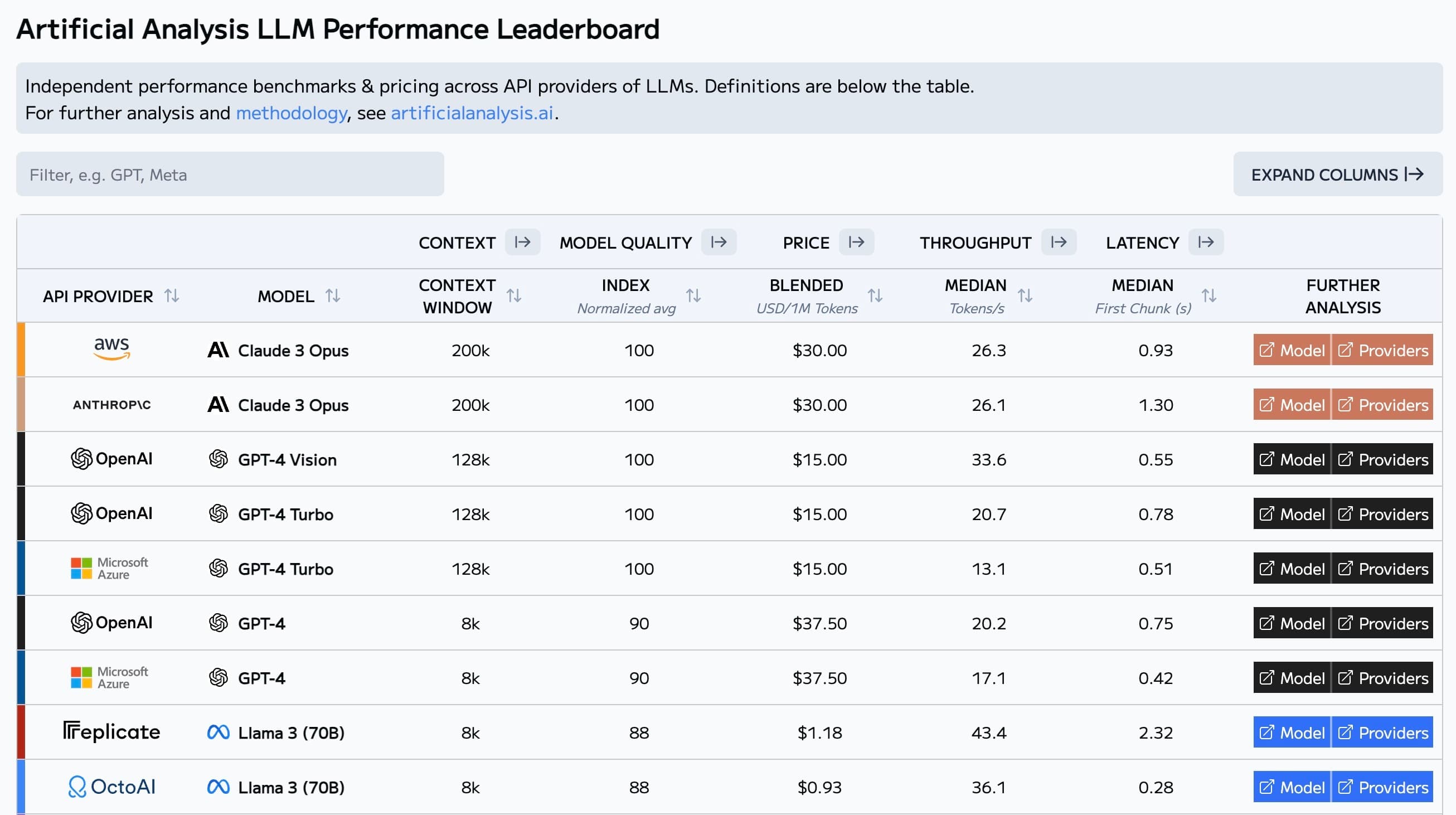Select $1.18 price in Replicate row
The image size is (1456, 815).
click(x=819, y=732)
